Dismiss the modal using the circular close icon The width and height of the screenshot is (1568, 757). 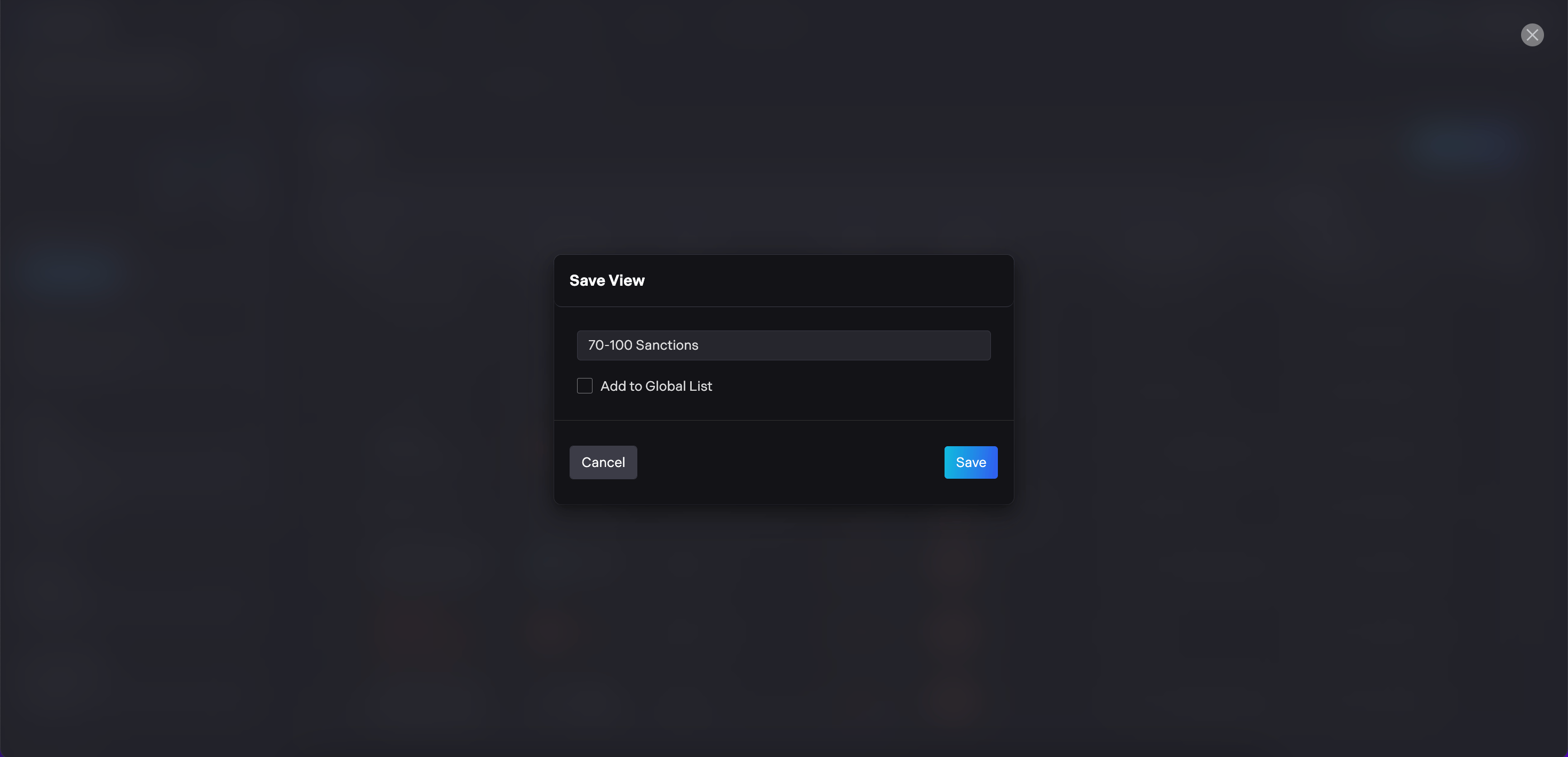[1532, 35]
